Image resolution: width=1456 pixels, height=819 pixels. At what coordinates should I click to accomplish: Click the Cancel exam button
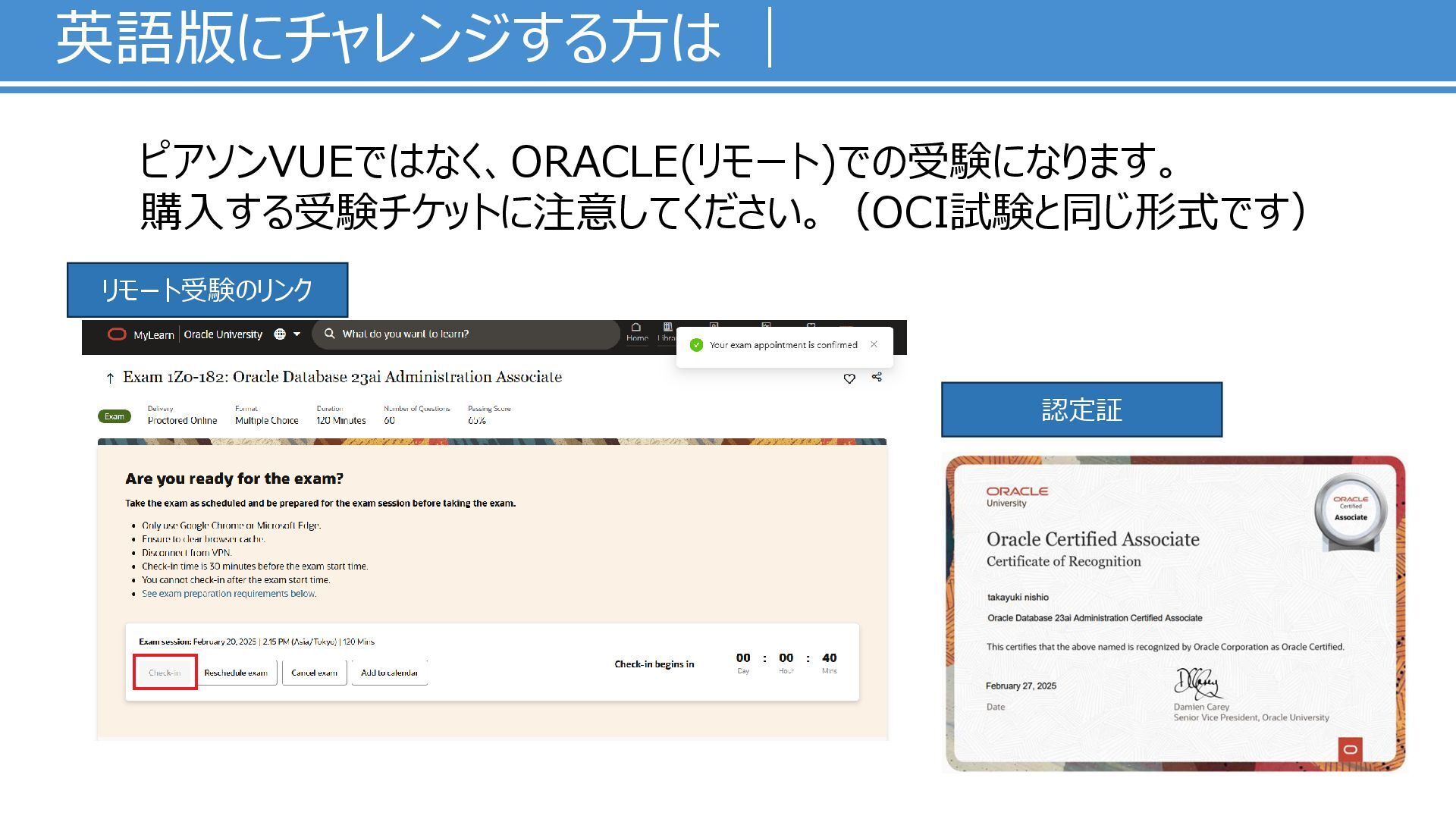(x=314, y=673)
